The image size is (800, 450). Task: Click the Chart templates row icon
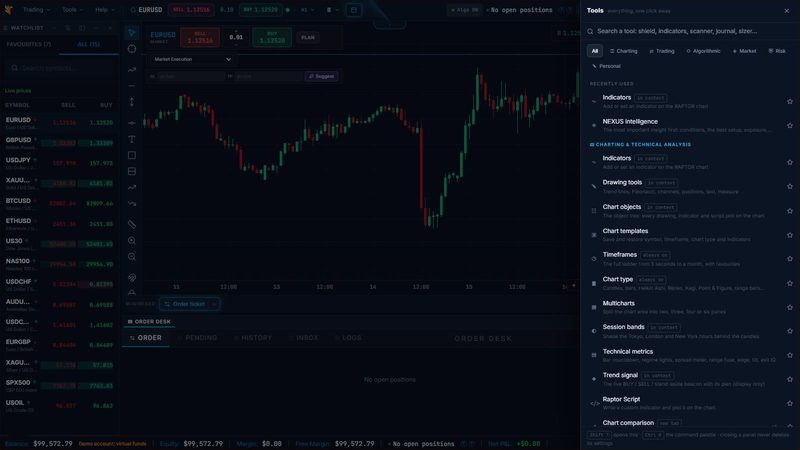click(x=594, y=235)
